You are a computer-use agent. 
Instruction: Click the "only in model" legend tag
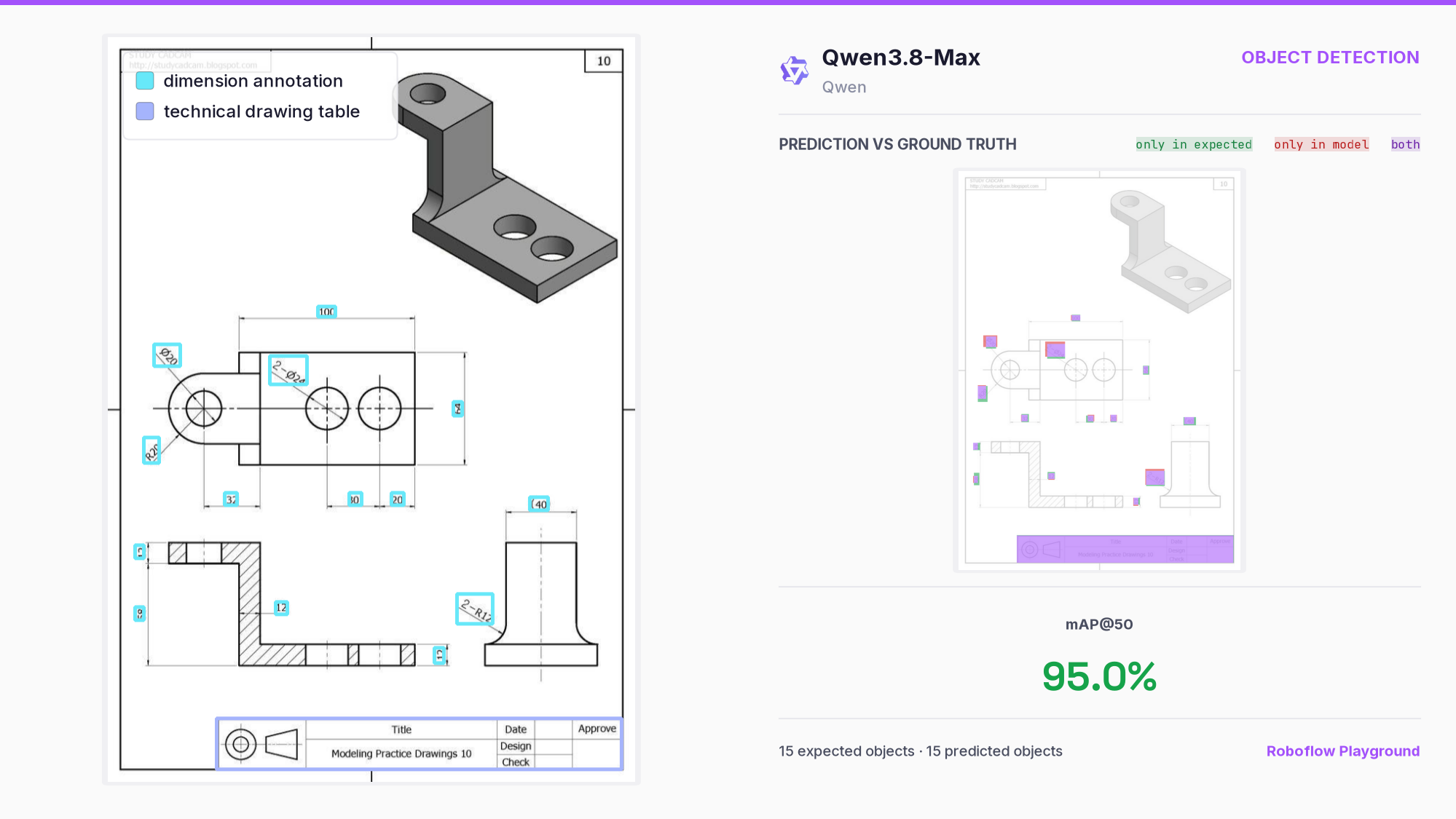(x=1321, y=144)
